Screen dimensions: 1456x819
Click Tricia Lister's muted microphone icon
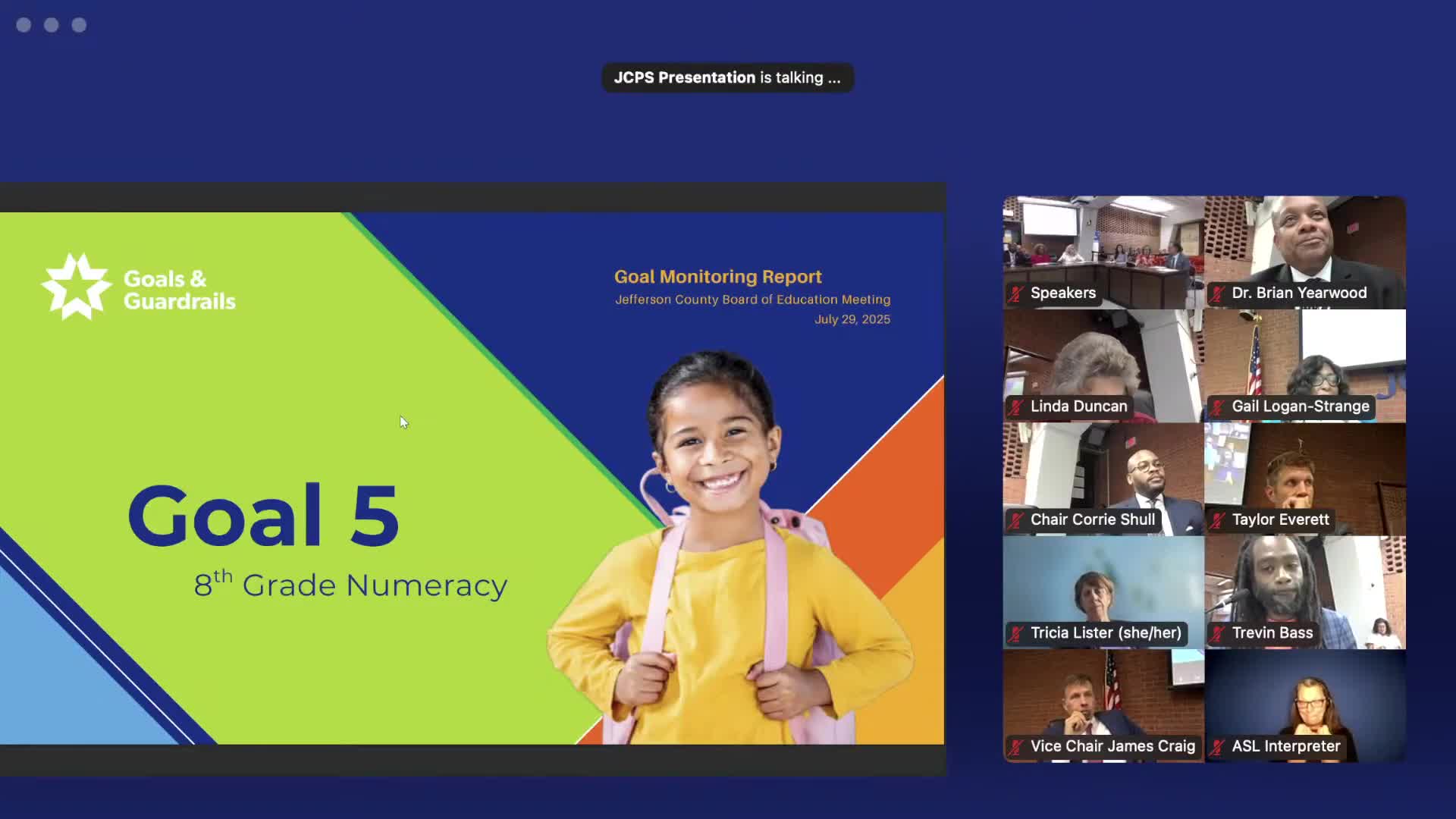pos(1015,633)
